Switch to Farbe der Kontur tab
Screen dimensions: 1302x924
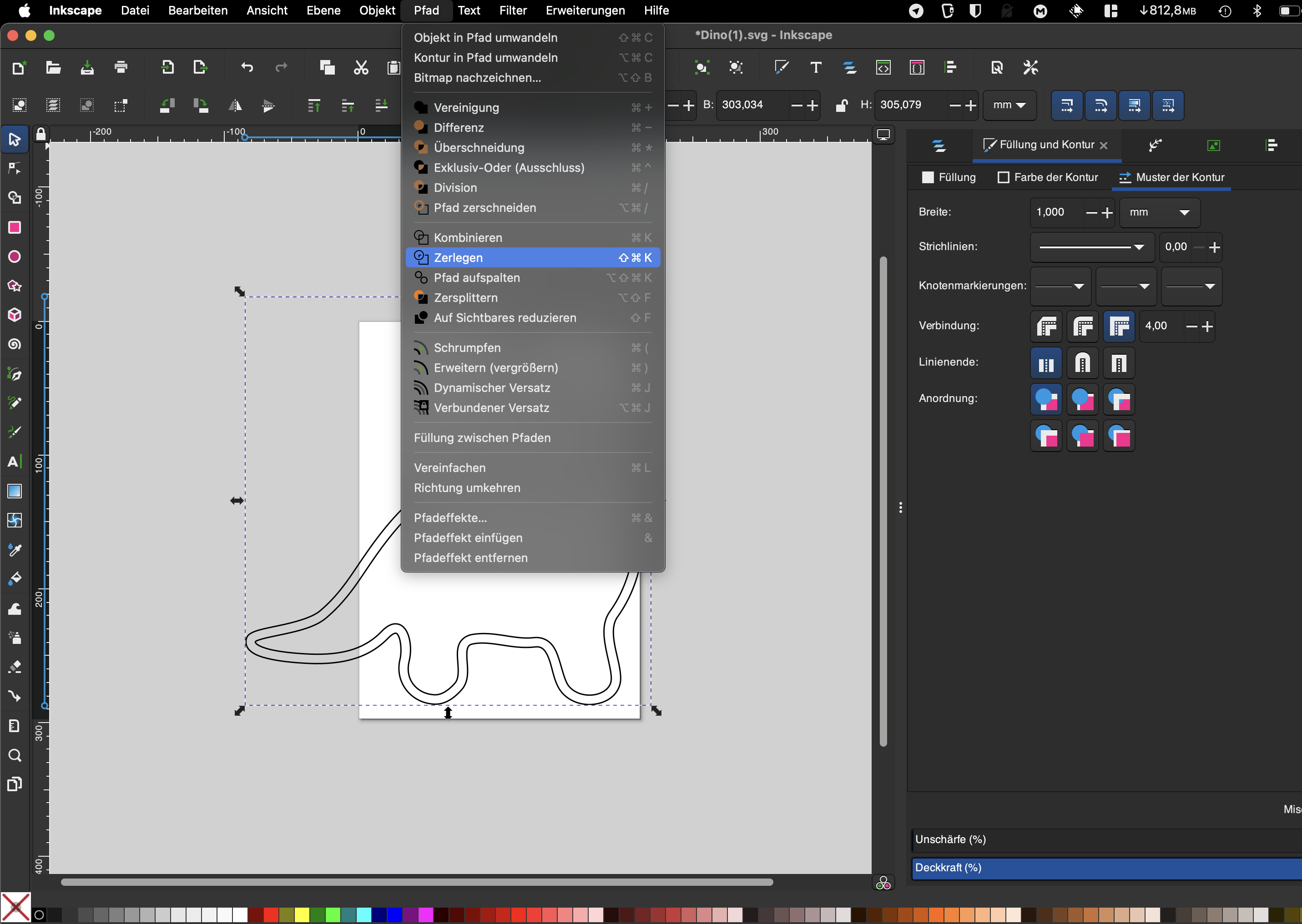1048,177
